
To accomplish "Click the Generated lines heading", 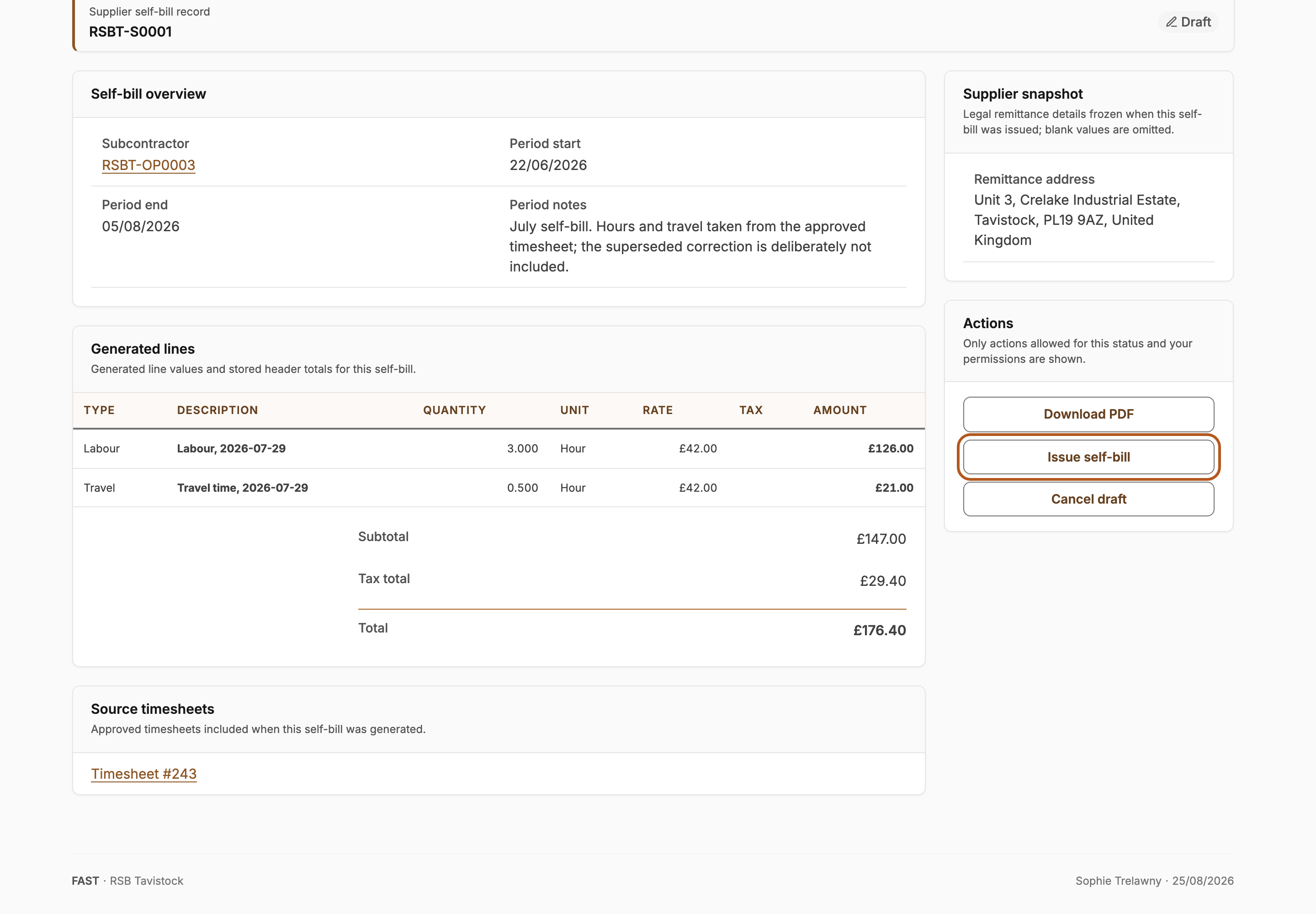I will click(143, 349).
